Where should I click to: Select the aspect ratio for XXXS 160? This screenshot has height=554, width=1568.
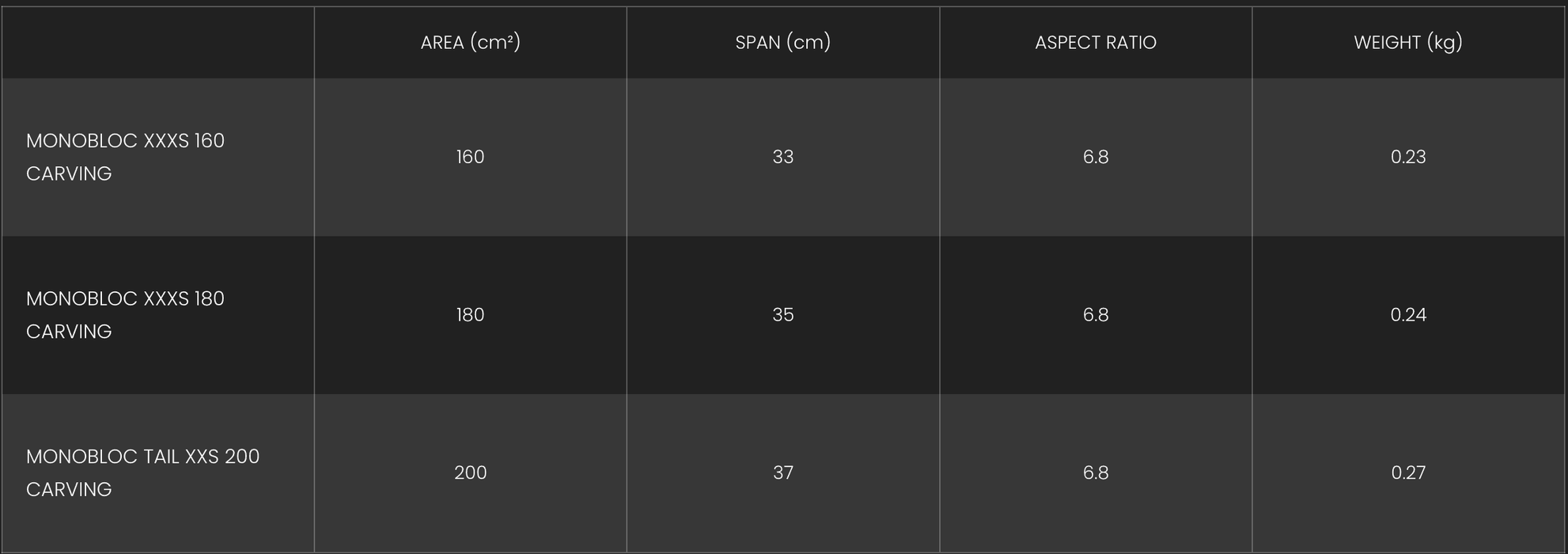tap(1095, 157)
